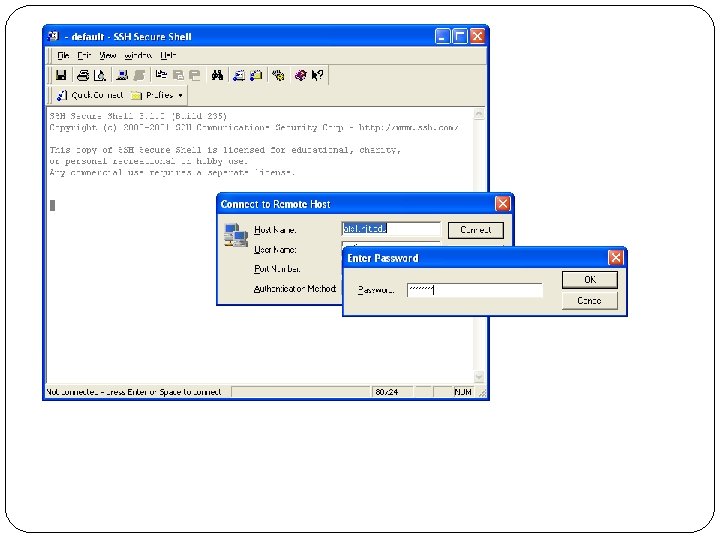Open a new terminal window icon
This screenshot has height=540, width=720.
(x=239, y=75)
